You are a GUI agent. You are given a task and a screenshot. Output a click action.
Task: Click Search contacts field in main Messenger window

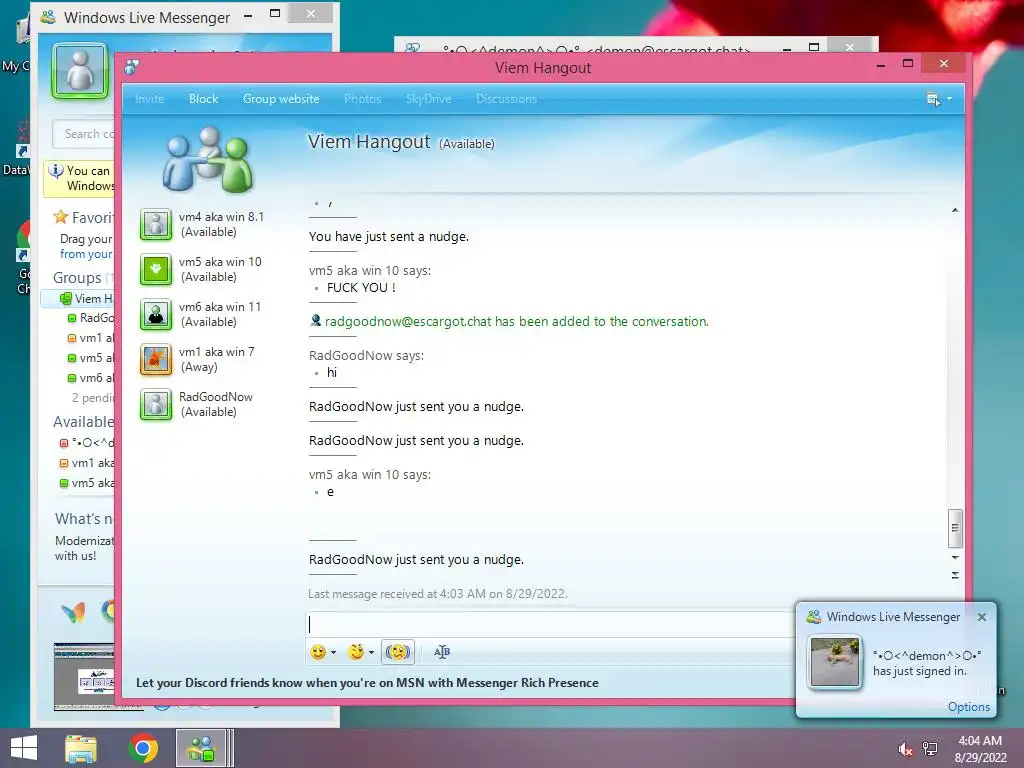[x=84, y=134]
